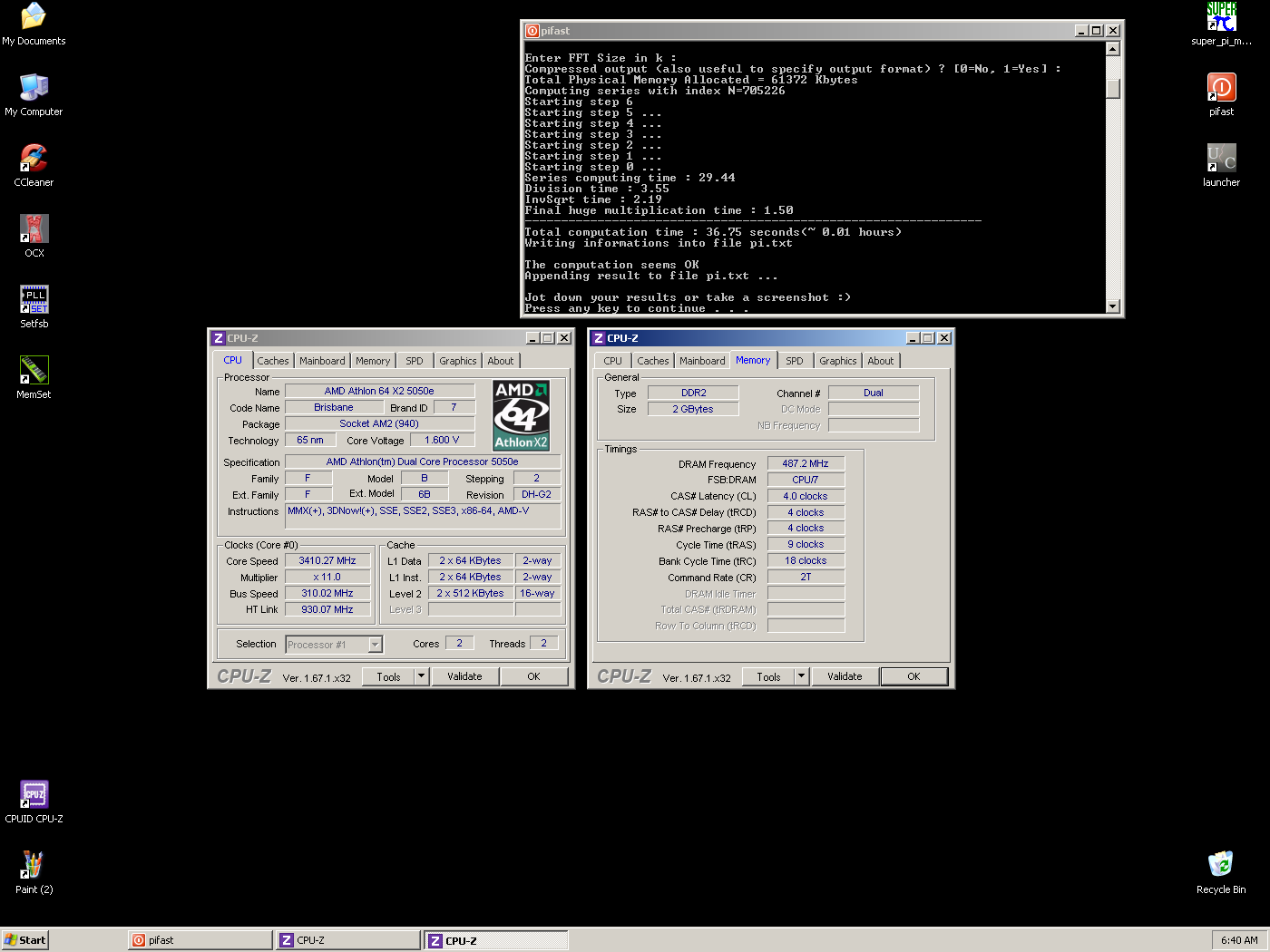Switch to active CPU-Z taskbar item
The height and width of the screenshot is (952, 1270).
click(496, 940)
